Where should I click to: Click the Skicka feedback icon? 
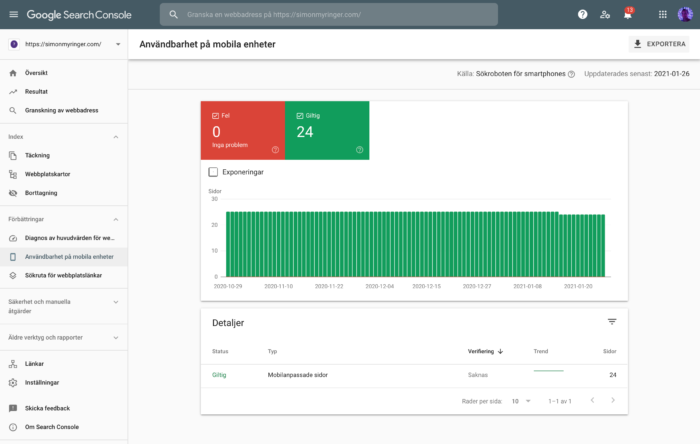(13, 408)
